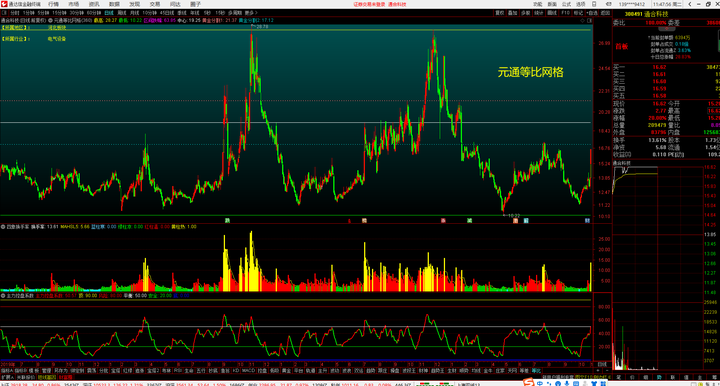Select the KD indicator tab
Screen dimensions: 720x386
pyautogui.click(x=236, y=370)
